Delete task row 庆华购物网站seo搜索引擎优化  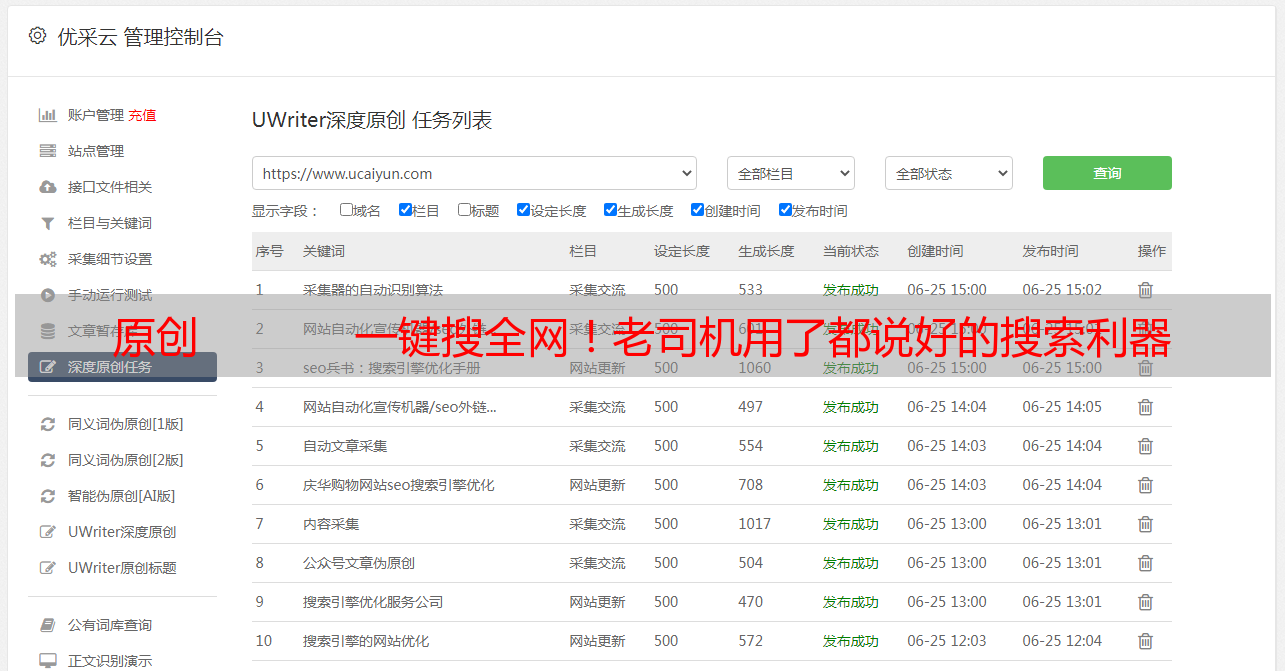coord(1145,485)
